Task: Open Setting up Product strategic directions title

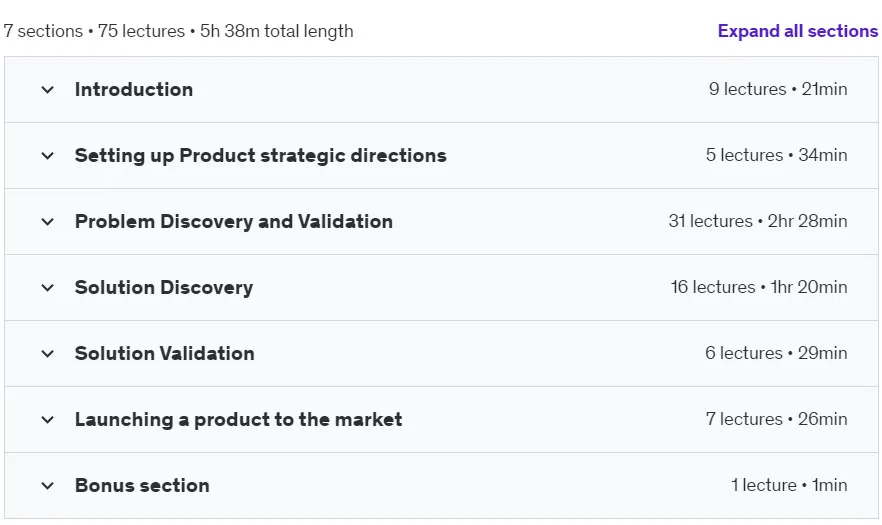Action: point(260,155)
